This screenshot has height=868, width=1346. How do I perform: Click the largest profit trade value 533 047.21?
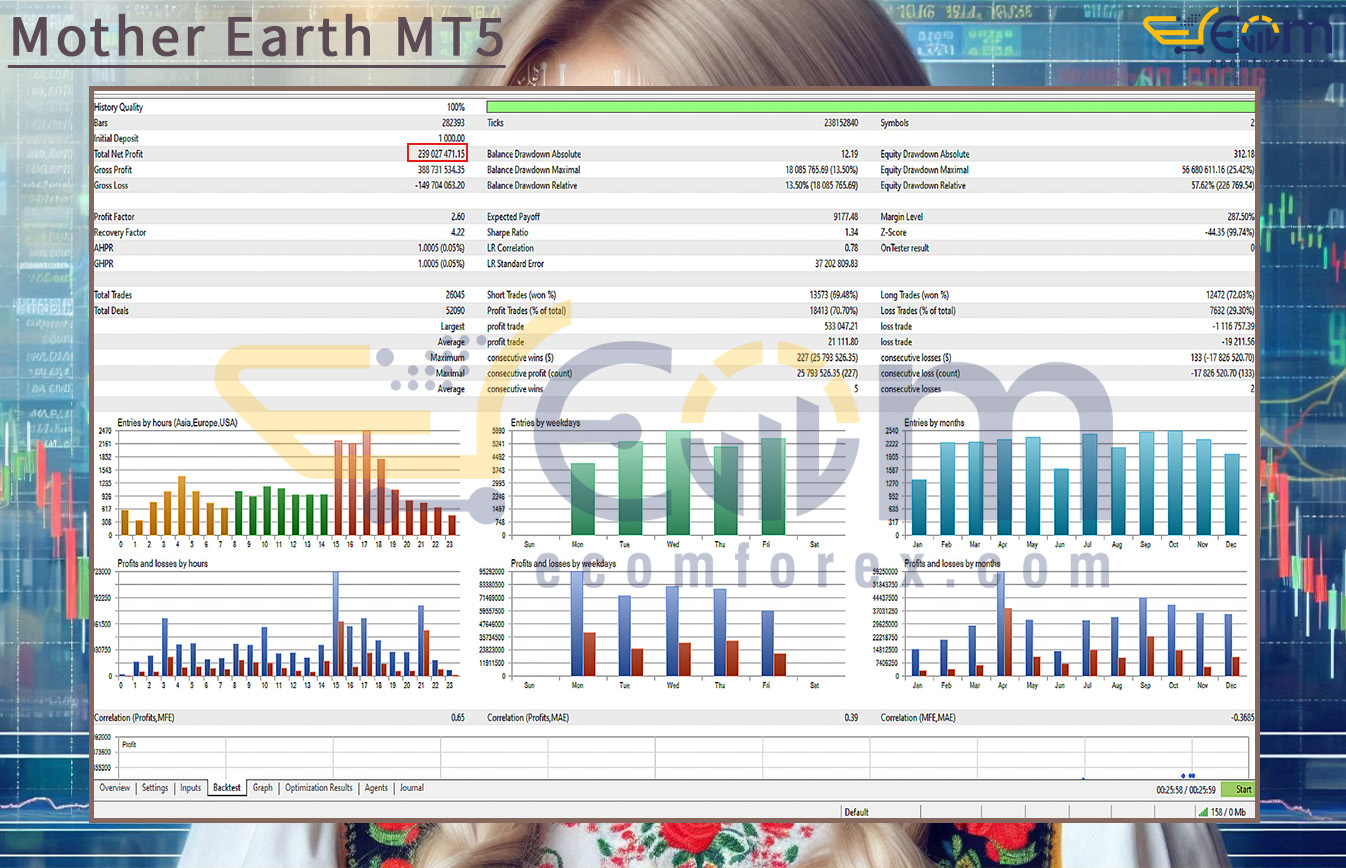[x=842, y=326]
